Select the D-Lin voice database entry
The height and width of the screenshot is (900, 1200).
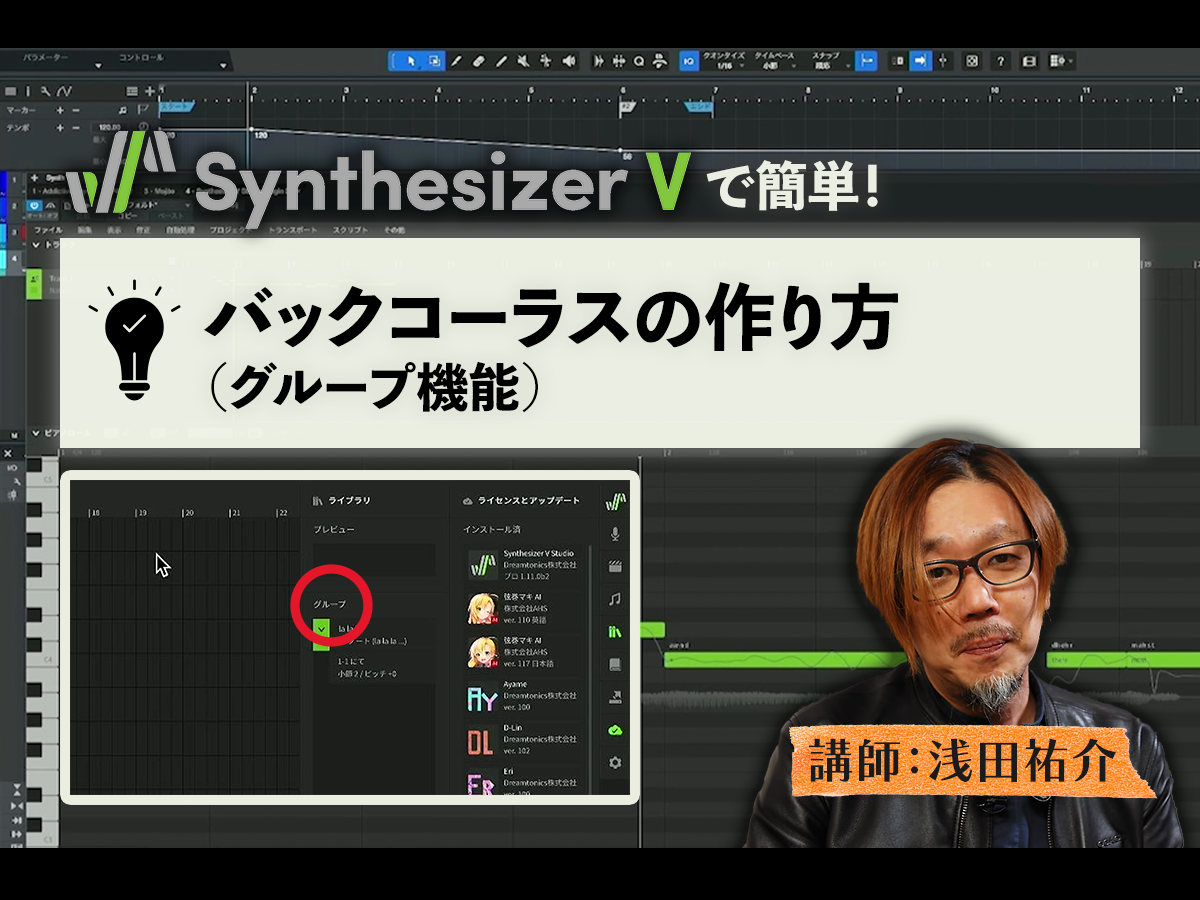click(523, 740)
